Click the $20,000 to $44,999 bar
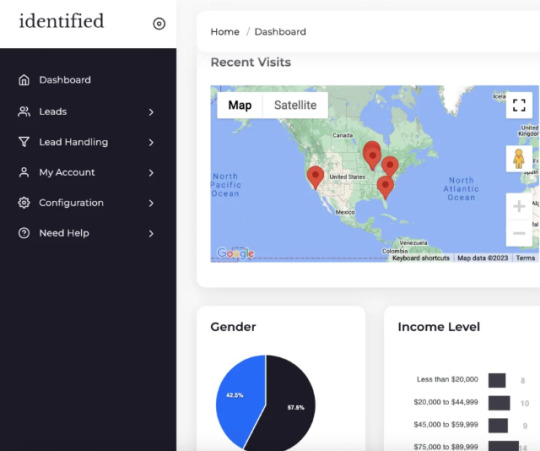The image size is (540, 451). (499, 403)
